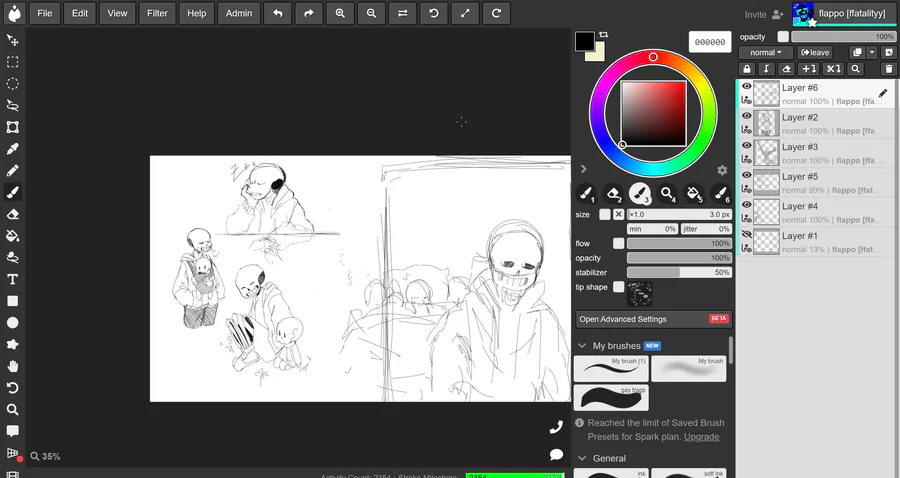Image resolution: width=900 pixels, height=478 pixels.
Task: Open the Edit menu
Action: pos(80,13)
